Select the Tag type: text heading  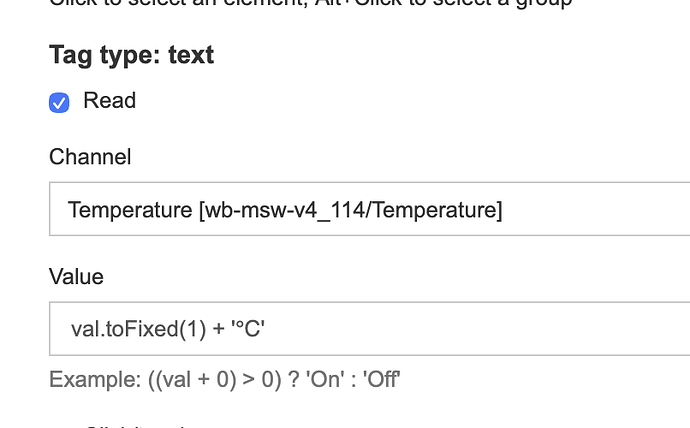click(132, 55)
